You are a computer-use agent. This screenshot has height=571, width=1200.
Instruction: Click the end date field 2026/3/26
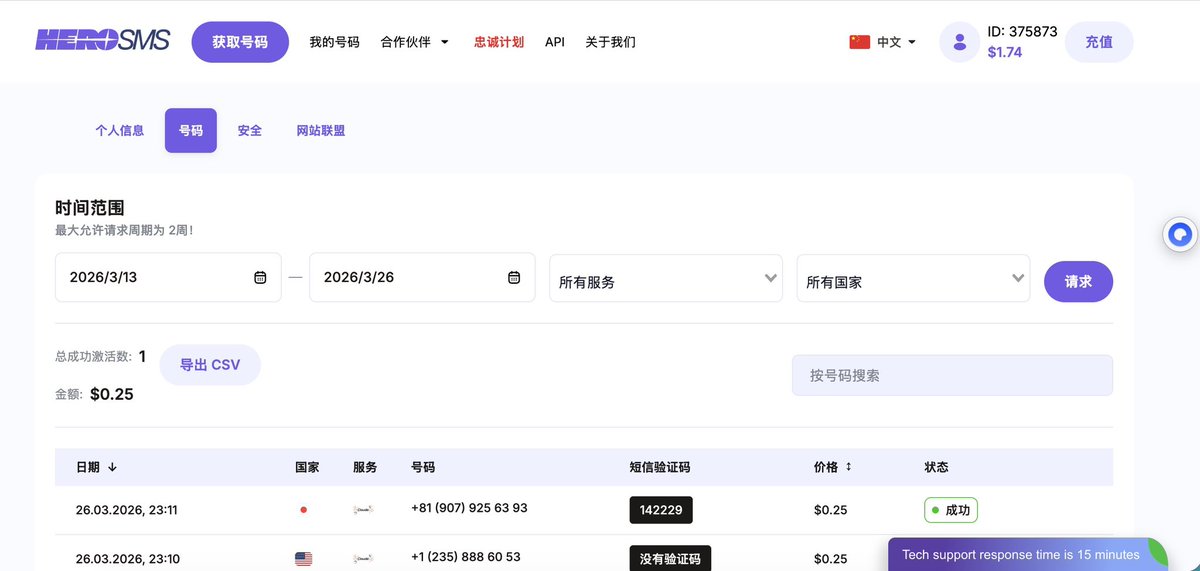pyautogui.click(x=422, y=277)
